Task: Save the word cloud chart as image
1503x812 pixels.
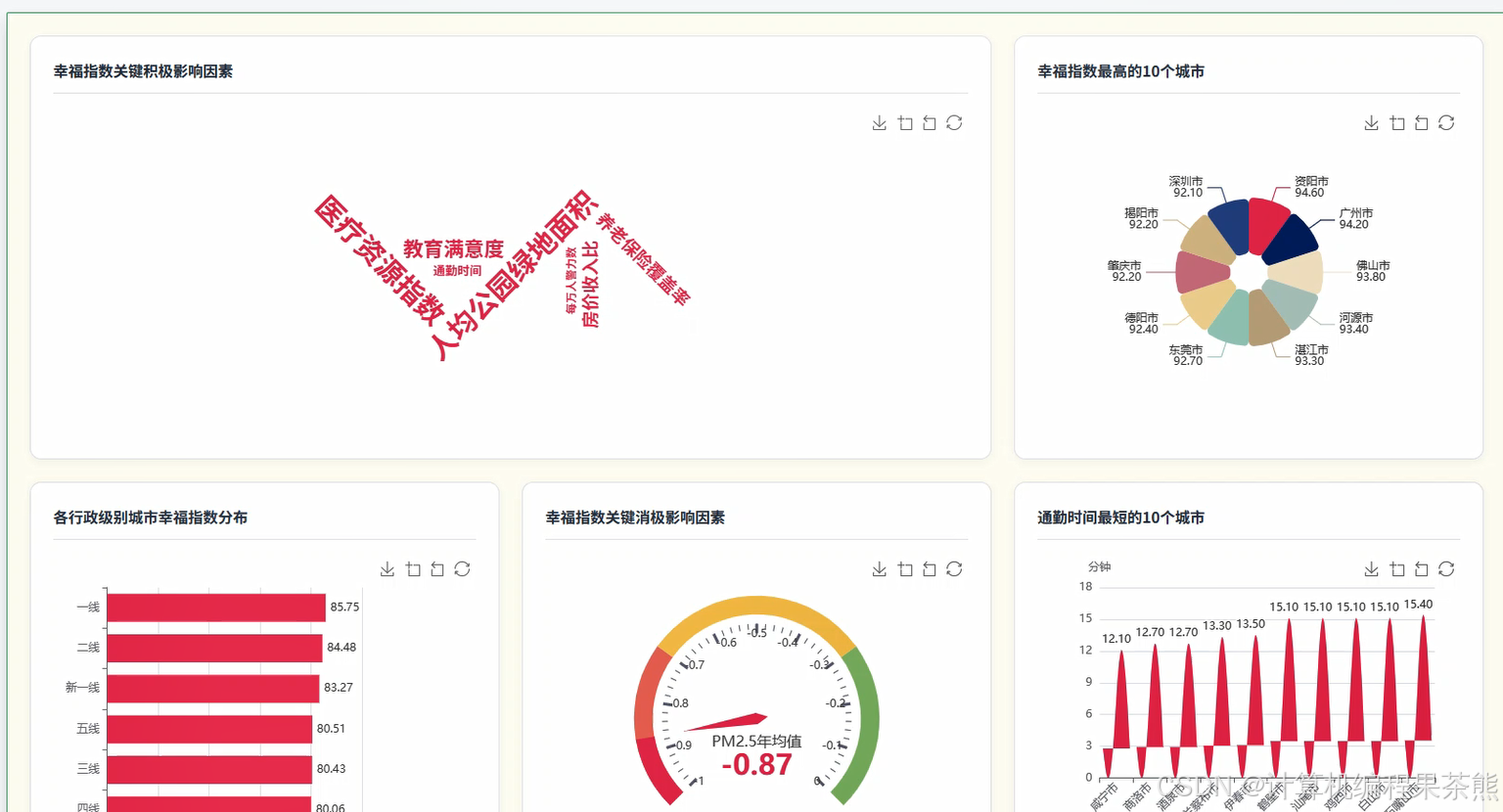Action: click(879, 122)
